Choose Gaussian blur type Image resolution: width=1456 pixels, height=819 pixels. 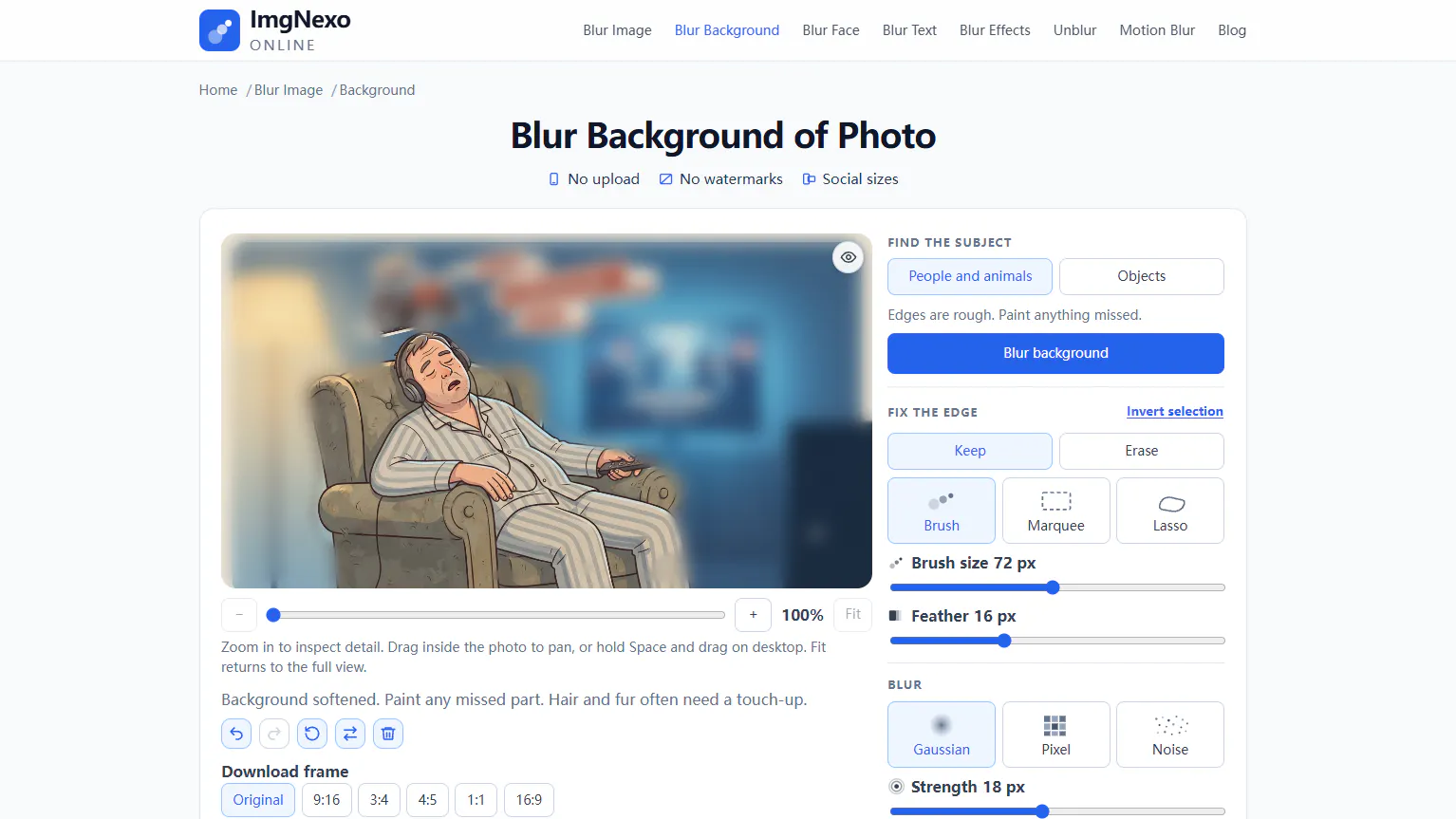pos(942,735)
